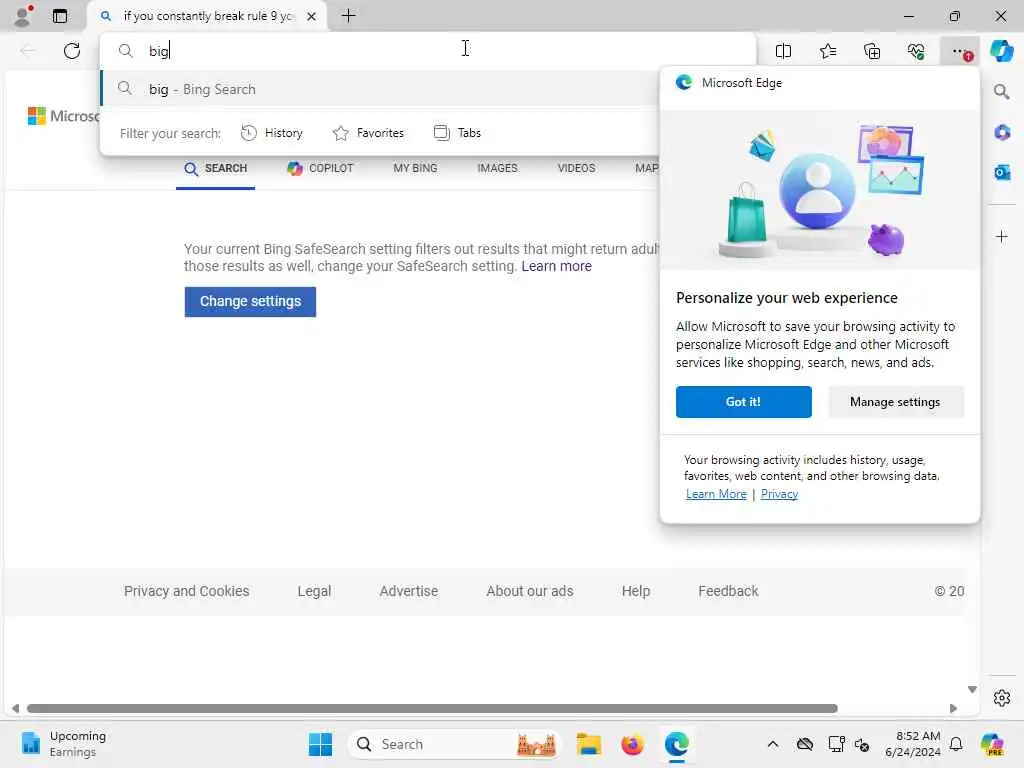Go back to the previous page
The width and height of the screenshot is (1024, 768).
click(27, 51)
